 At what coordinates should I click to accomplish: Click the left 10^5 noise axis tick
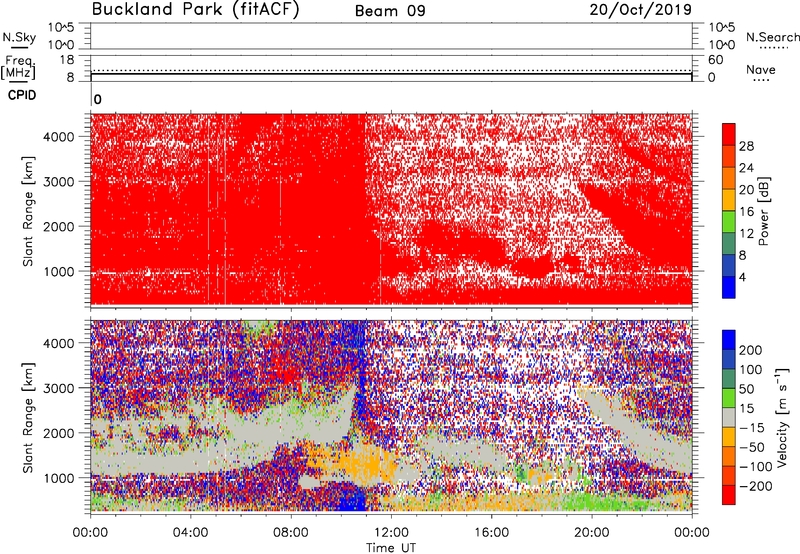(x=61, y=28)
